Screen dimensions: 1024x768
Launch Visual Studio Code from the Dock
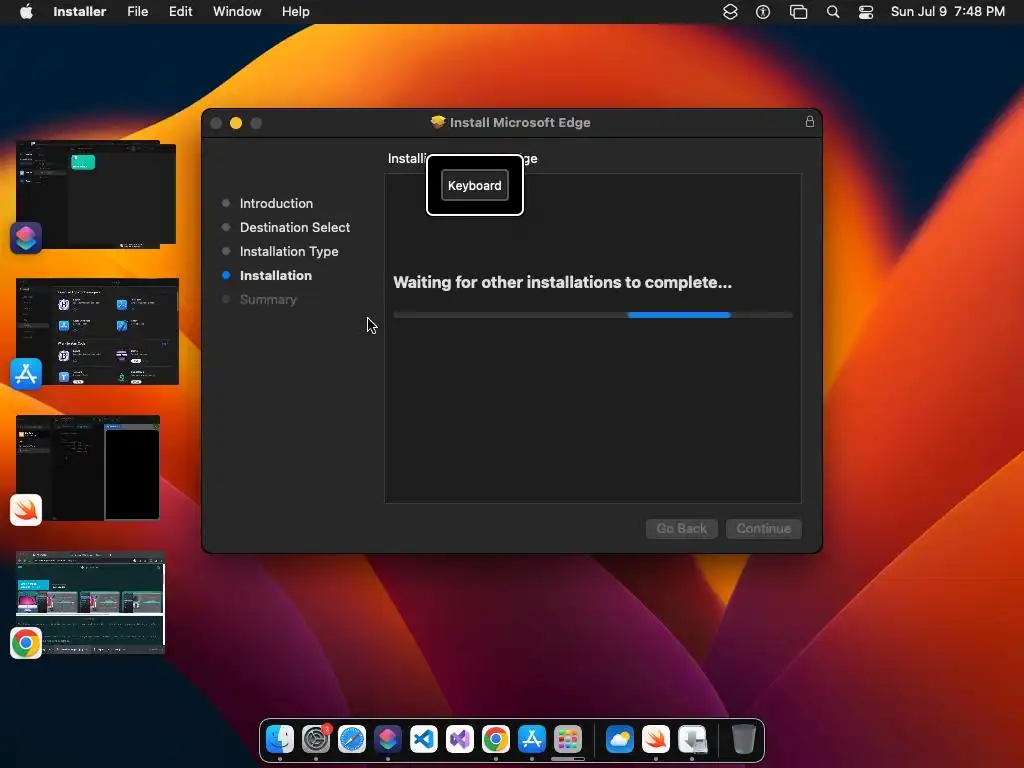[424, 739]
